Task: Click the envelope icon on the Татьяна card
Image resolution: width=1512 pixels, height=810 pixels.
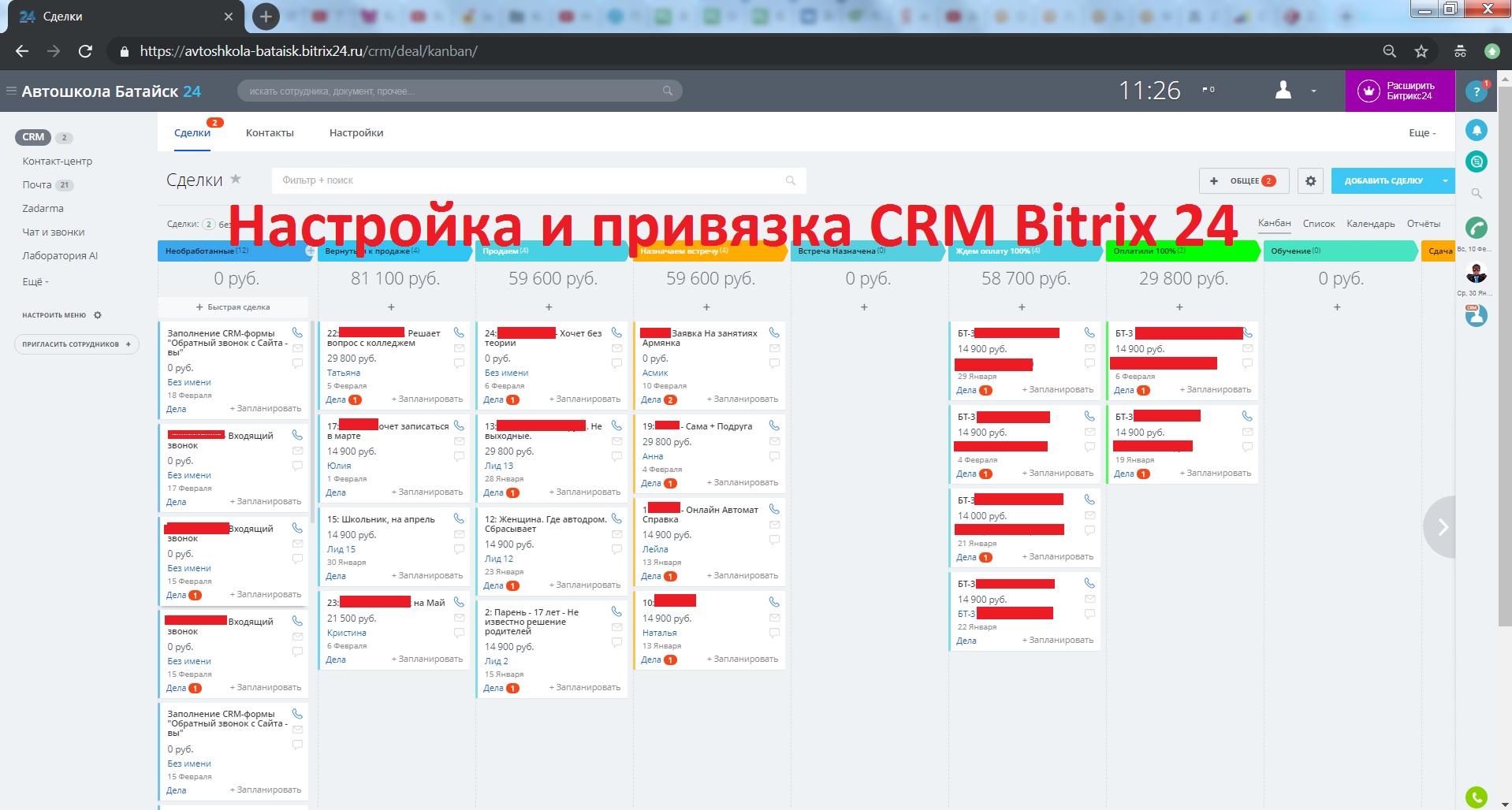Action: pyautogui.click(x=459, y=348)
